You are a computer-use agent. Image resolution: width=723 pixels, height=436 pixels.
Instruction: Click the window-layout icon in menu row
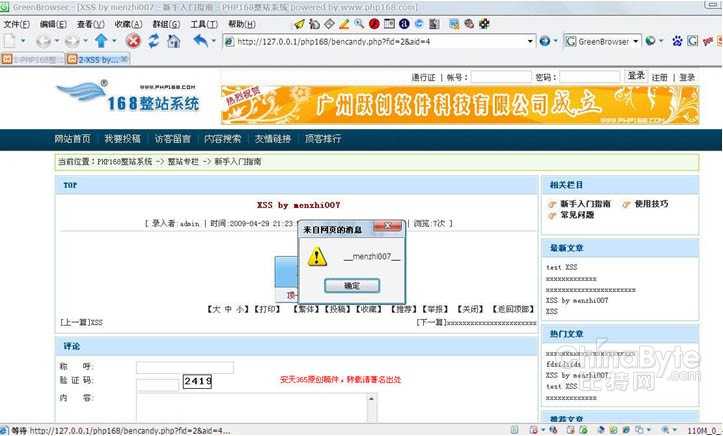(x=389, y=24)
